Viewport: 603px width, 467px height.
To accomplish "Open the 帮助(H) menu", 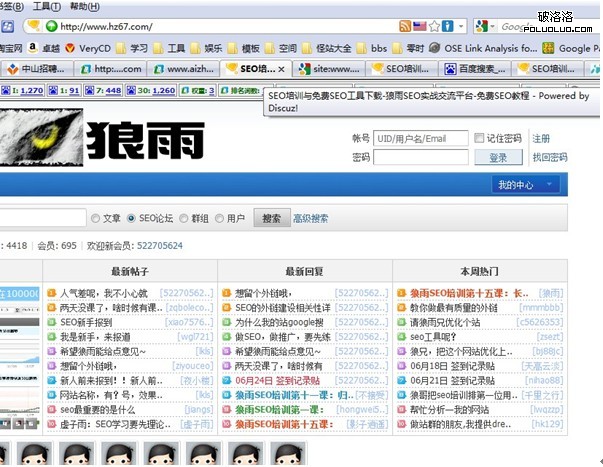I will pyautogui.click(x=85, y=6).
